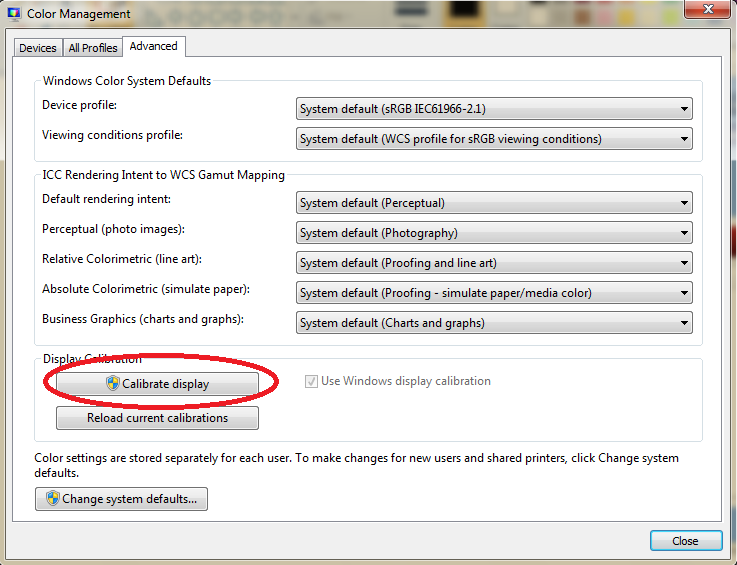Click the Viewing conditions profile label
Viewport: 737px width, 565px height.
[x=112, y=135]
